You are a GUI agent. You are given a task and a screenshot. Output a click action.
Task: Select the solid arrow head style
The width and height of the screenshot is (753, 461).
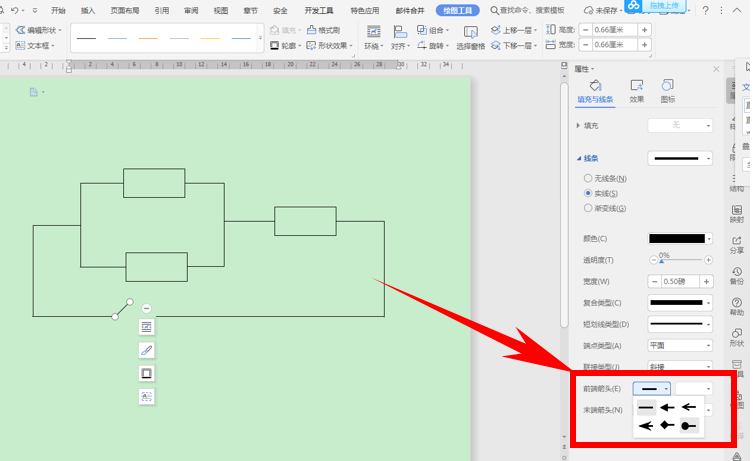[667, 408]
